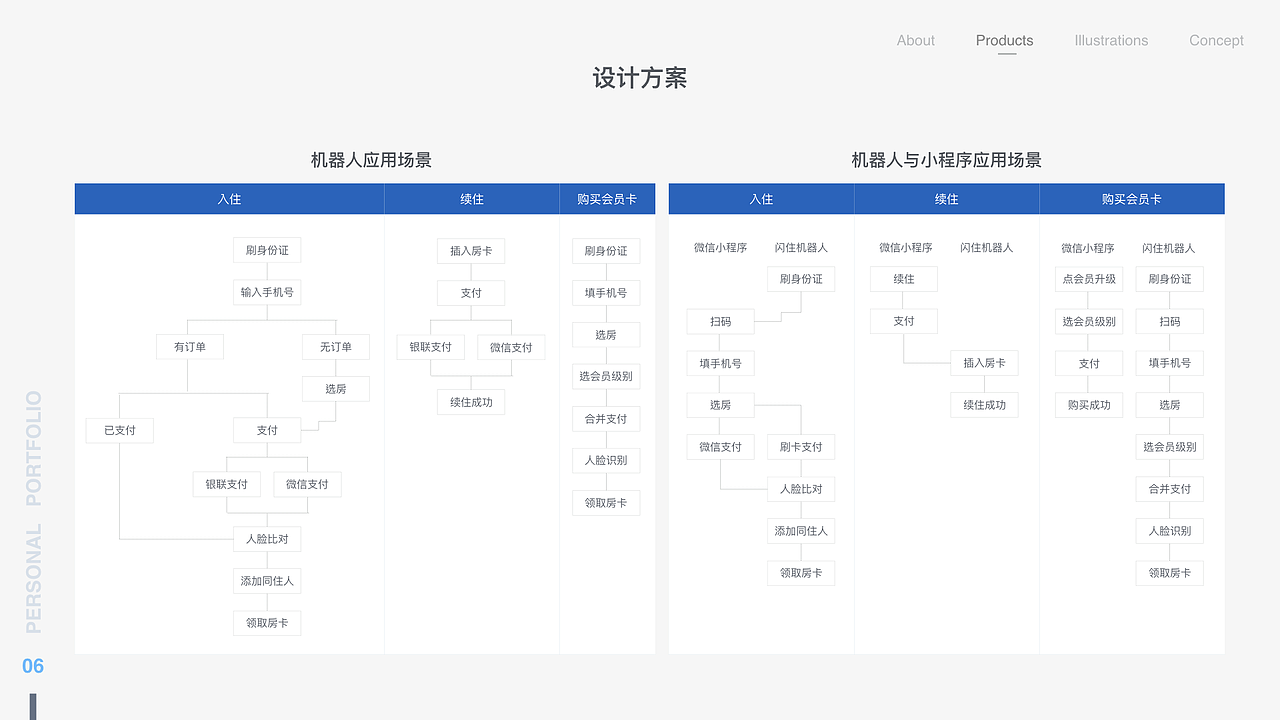Click the 有订单 branch node

[x=190, y=347]
